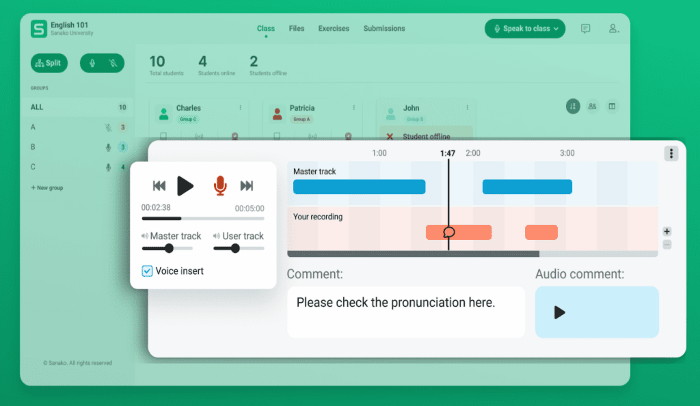The height and width of the screenshot is (406, 700).
Task: Click the rewind (skip back) icon
Action: click(159, 185)
